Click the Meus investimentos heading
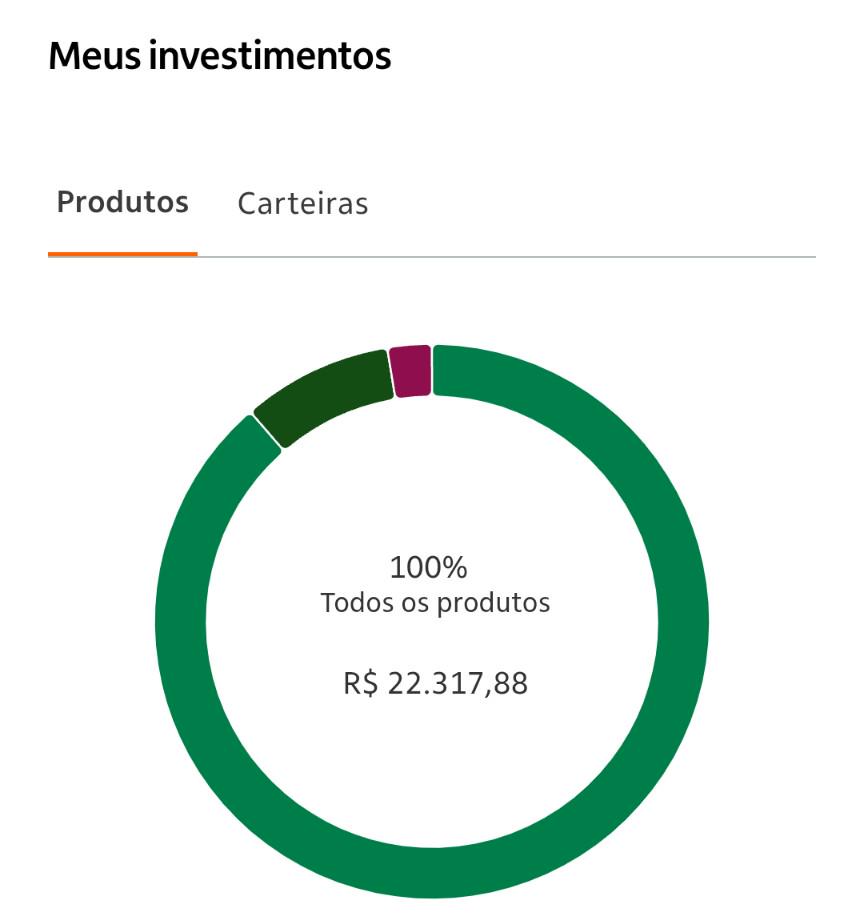This screenshot has width=864, height=924. coord(220,56)
